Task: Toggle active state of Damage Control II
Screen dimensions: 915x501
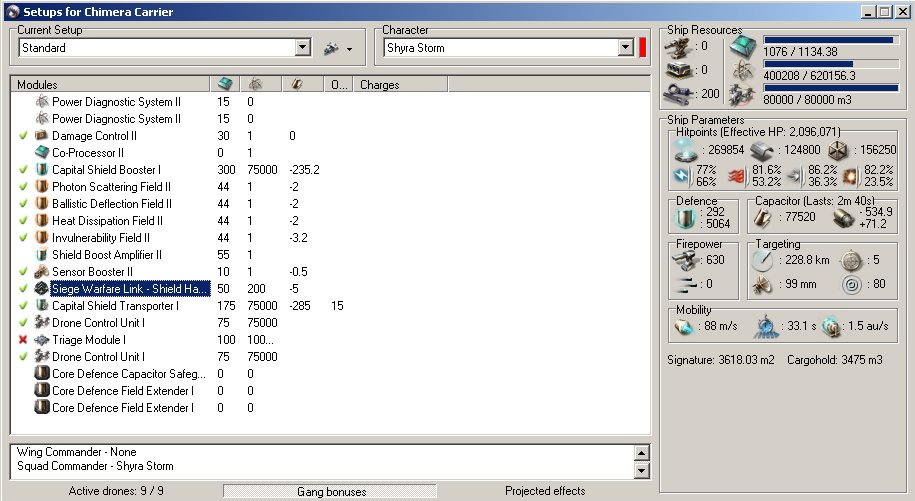Action: pos(23,135)
